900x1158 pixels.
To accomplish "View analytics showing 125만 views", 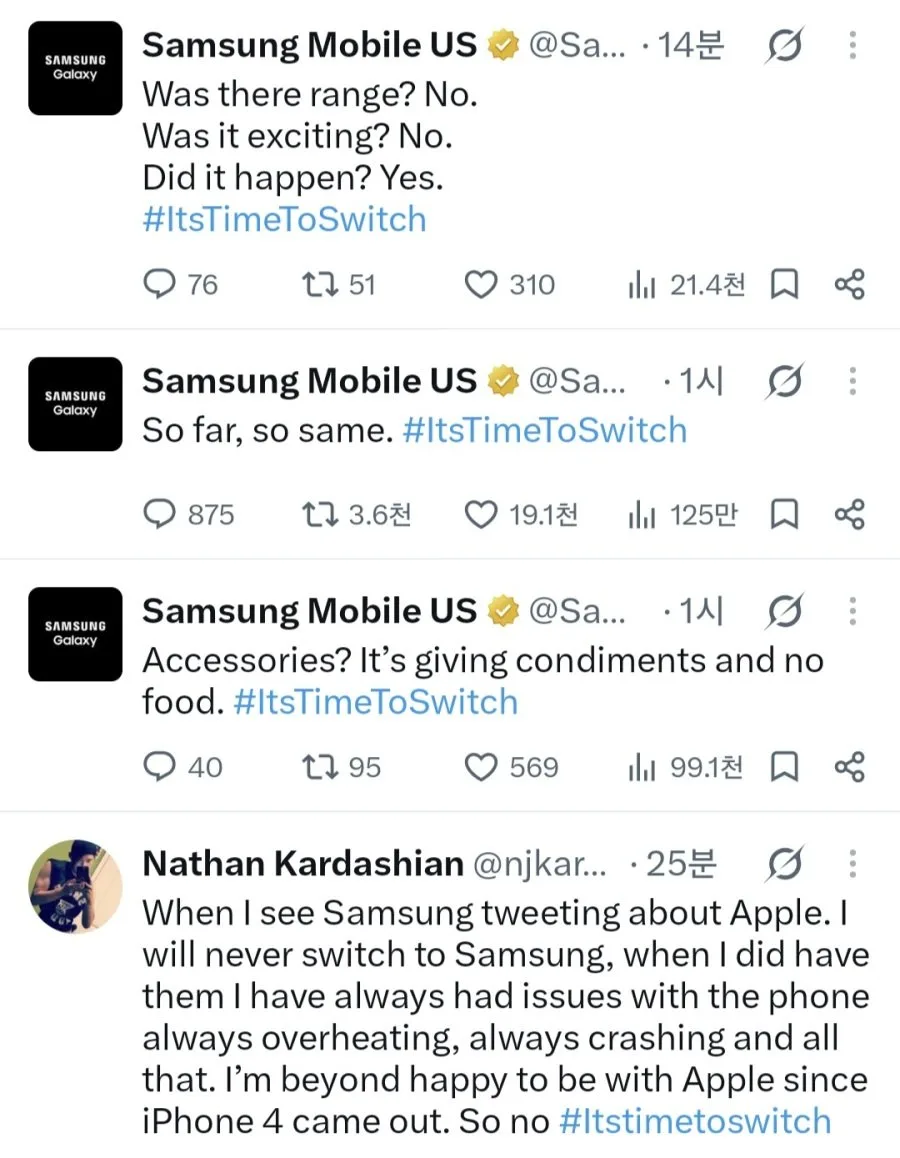I will pos(682,515).
